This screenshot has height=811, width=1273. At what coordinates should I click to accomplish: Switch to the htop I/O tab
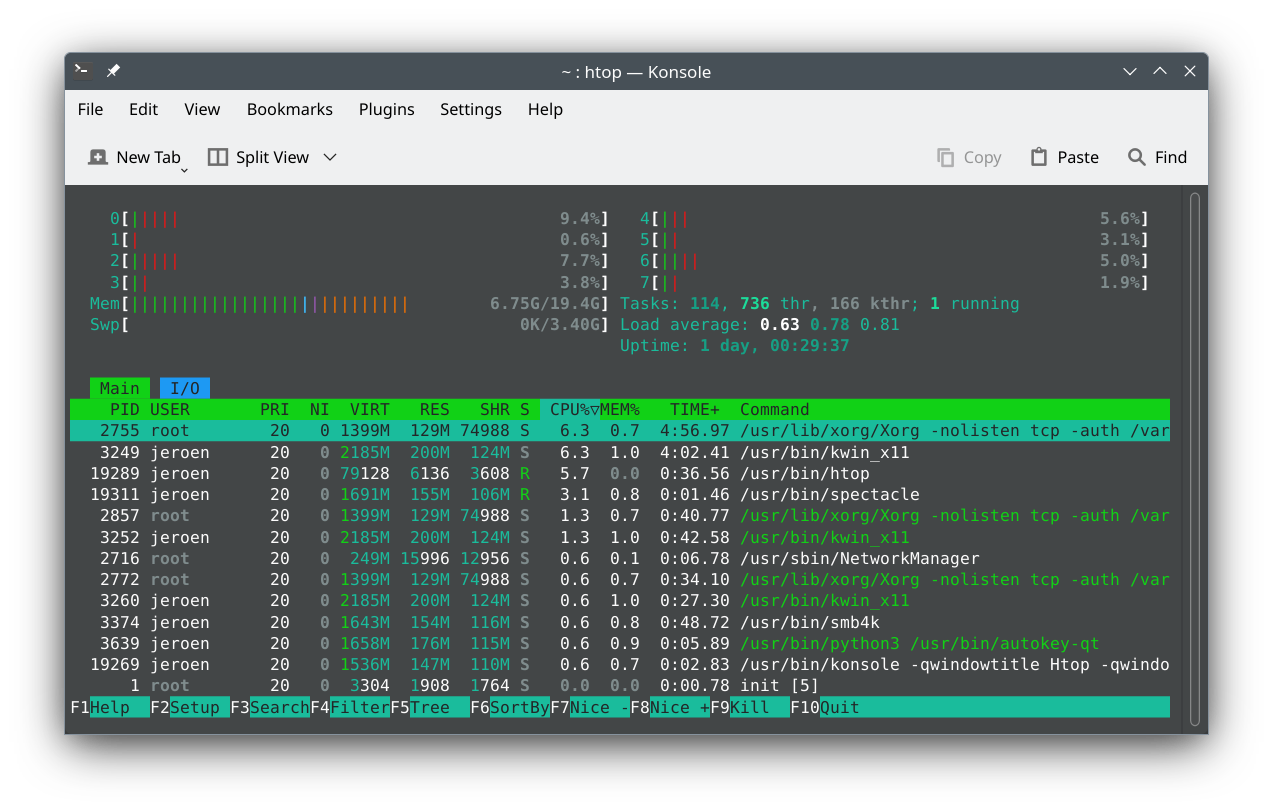[185, 388]
